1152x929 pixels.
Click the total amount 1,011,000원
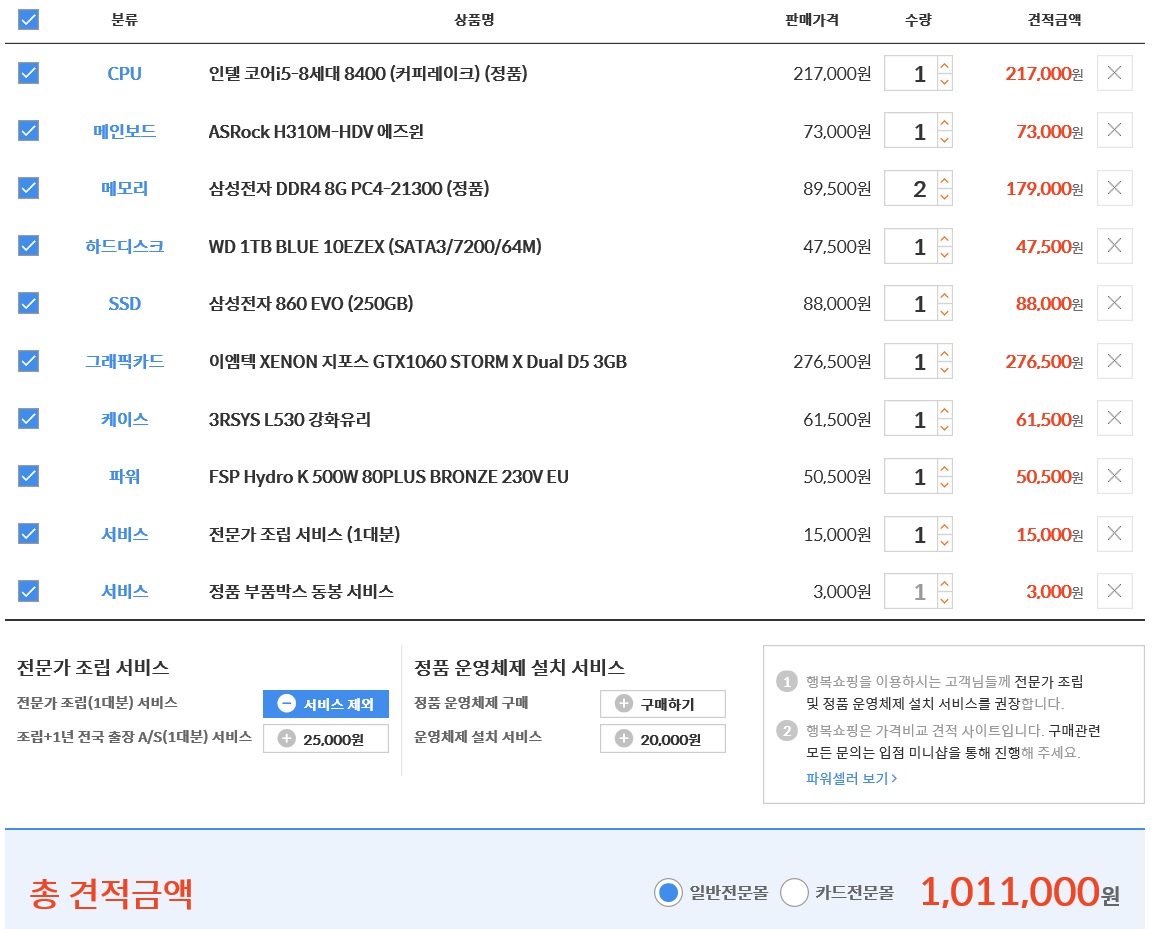pyautogui.click(x=1020, y=892)
